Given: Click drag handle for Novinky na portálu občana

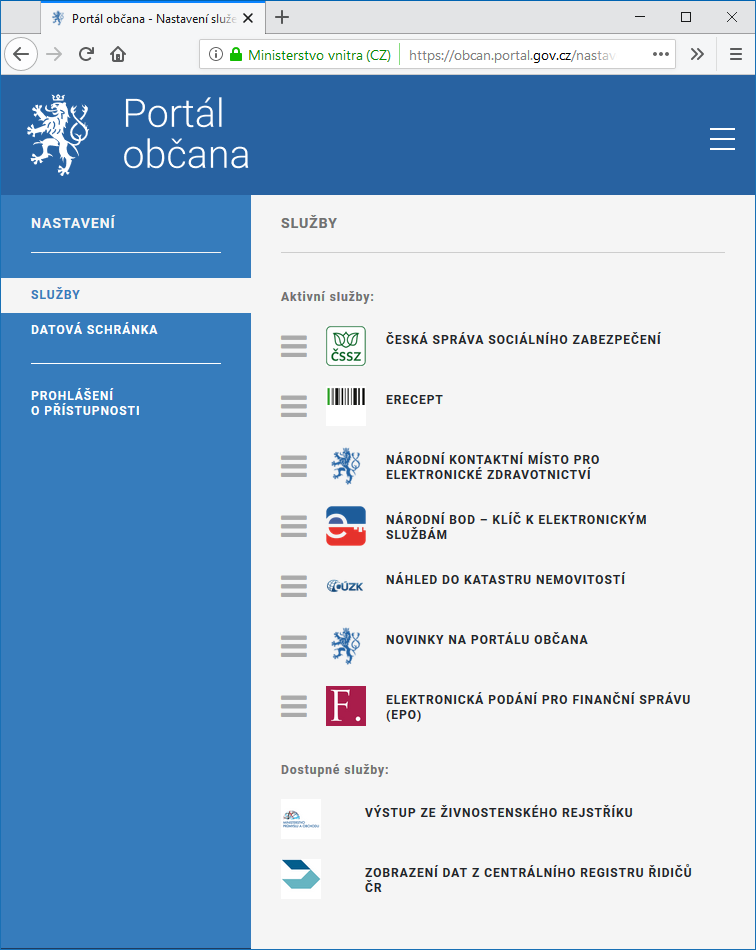Looking at the screenshot, I should (294, 646).
